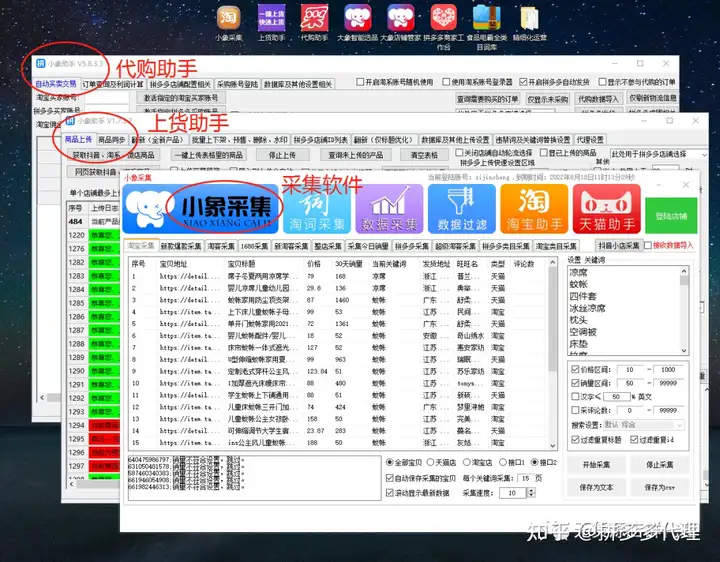The width and height of the screenshot is (720, 562).
Task: Open the 数据采集 chart tile
Action: click(389, 209)
